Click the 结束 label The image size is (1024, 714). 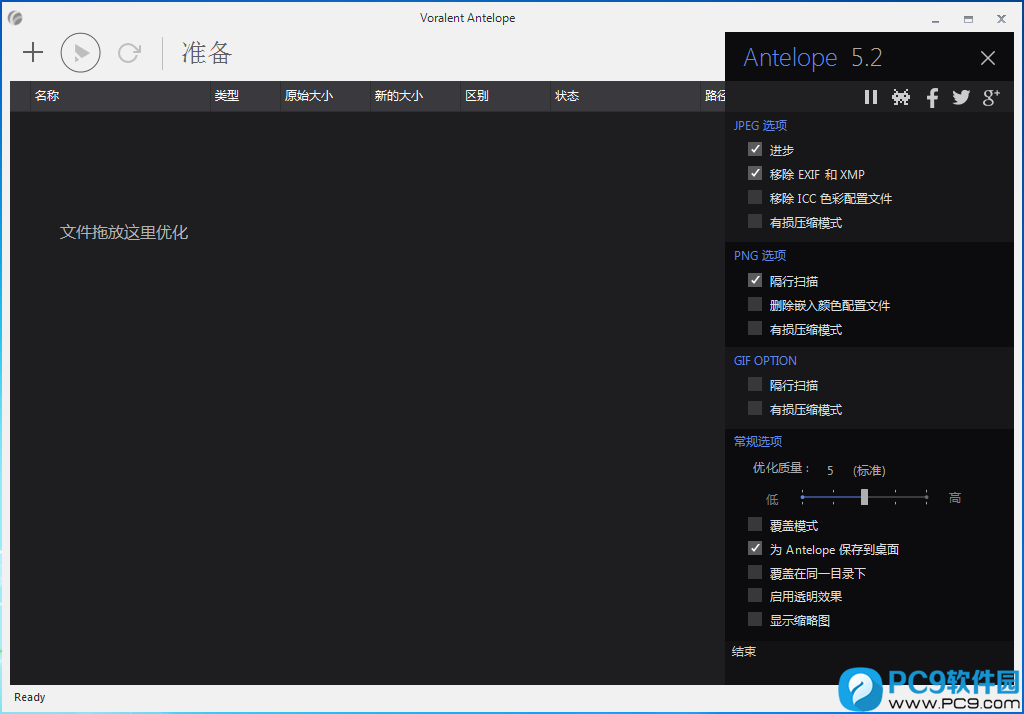click(744, 651)
